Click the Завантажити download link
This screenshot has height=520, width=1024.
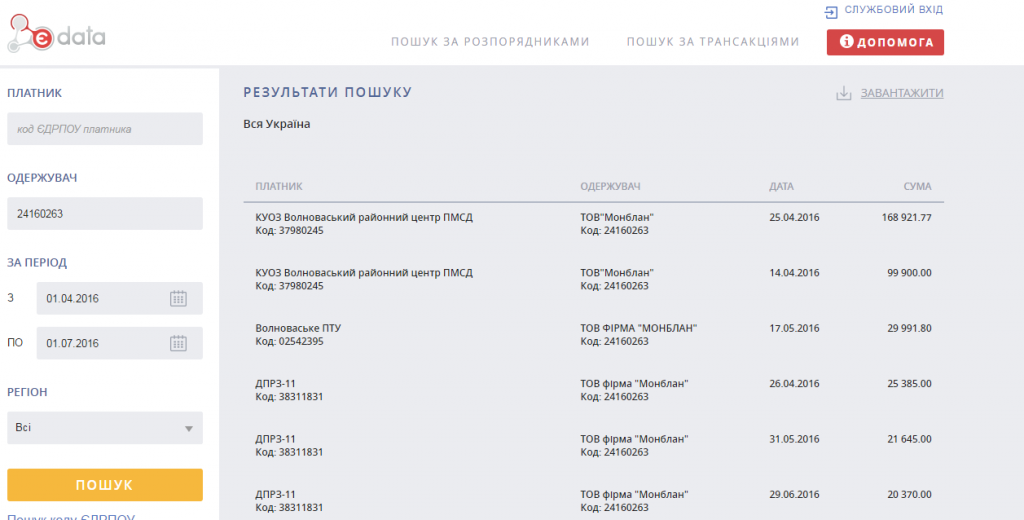[902, 94]
